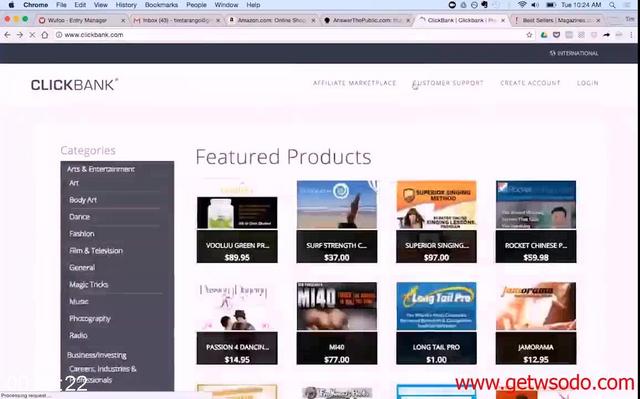Close the Amazon.com tab
Image resolution: width=640 pixels, height=399 pixels.
click(x=313, y=20)
